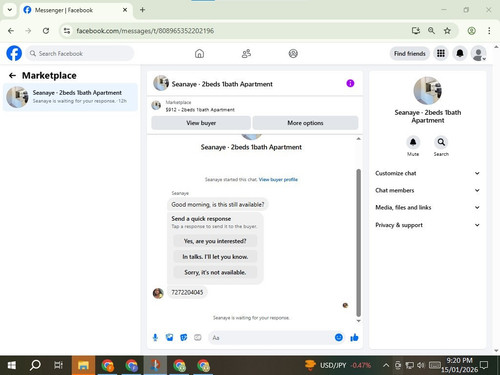This screenshot has width=500, height=375.
Task: Close the Messenger browser tab
Action: click(x=125, y=10)
